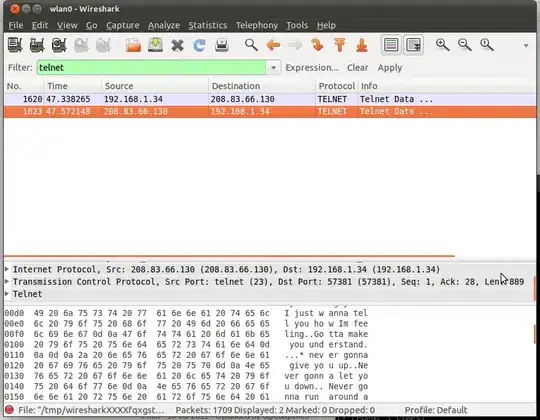Start a new live capture icon
The image size is (540, 420).
pos(59,45)
